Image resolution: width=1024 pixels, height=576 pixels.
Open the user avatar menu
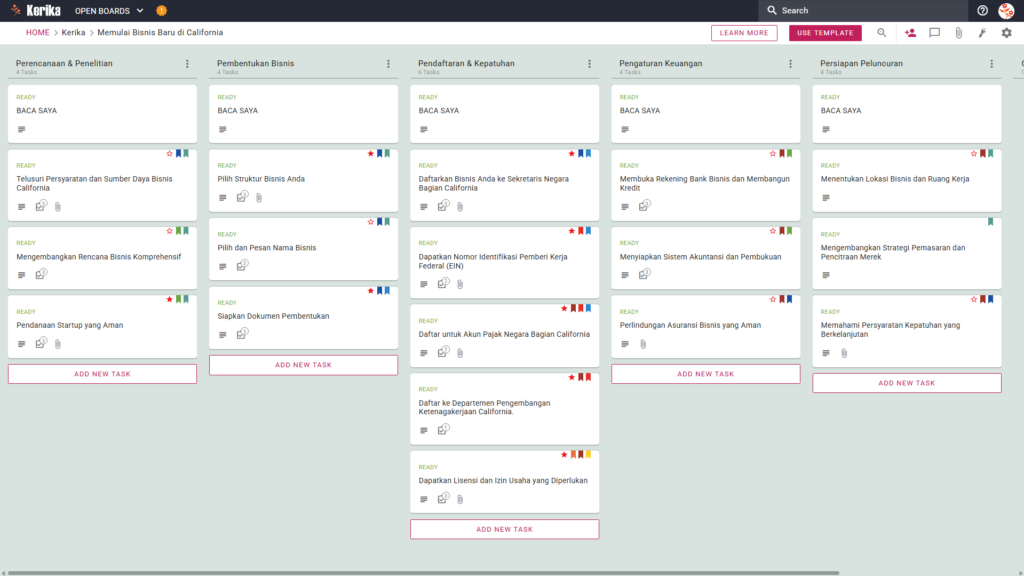tap(1006, 10)
